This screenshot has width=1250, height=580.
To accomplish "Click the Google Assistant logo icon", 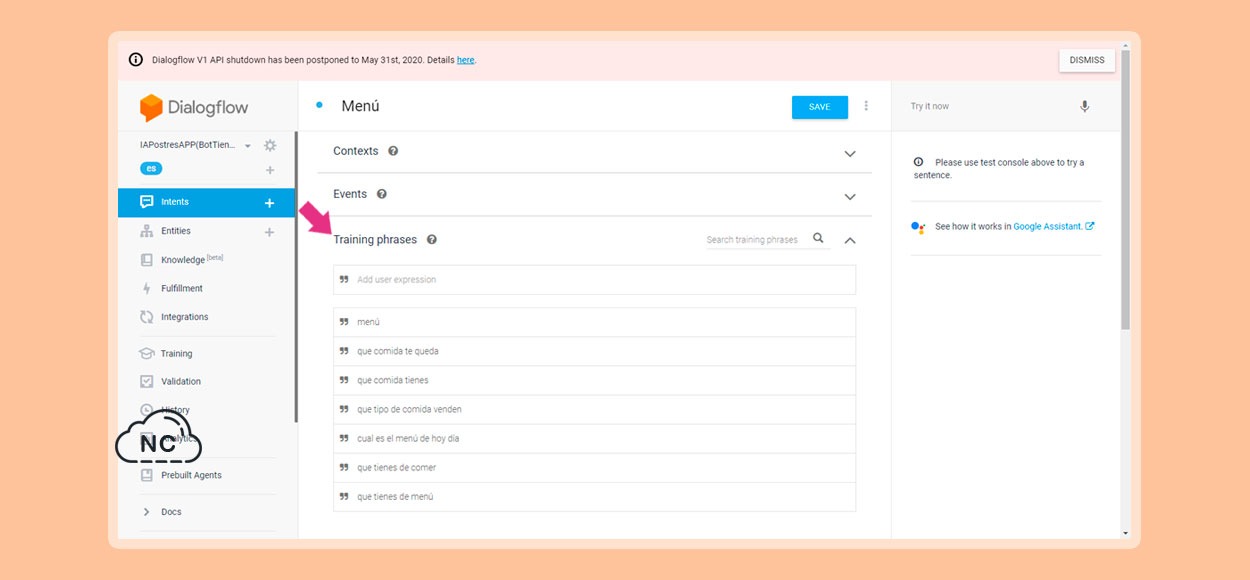I will click(919, 228).
